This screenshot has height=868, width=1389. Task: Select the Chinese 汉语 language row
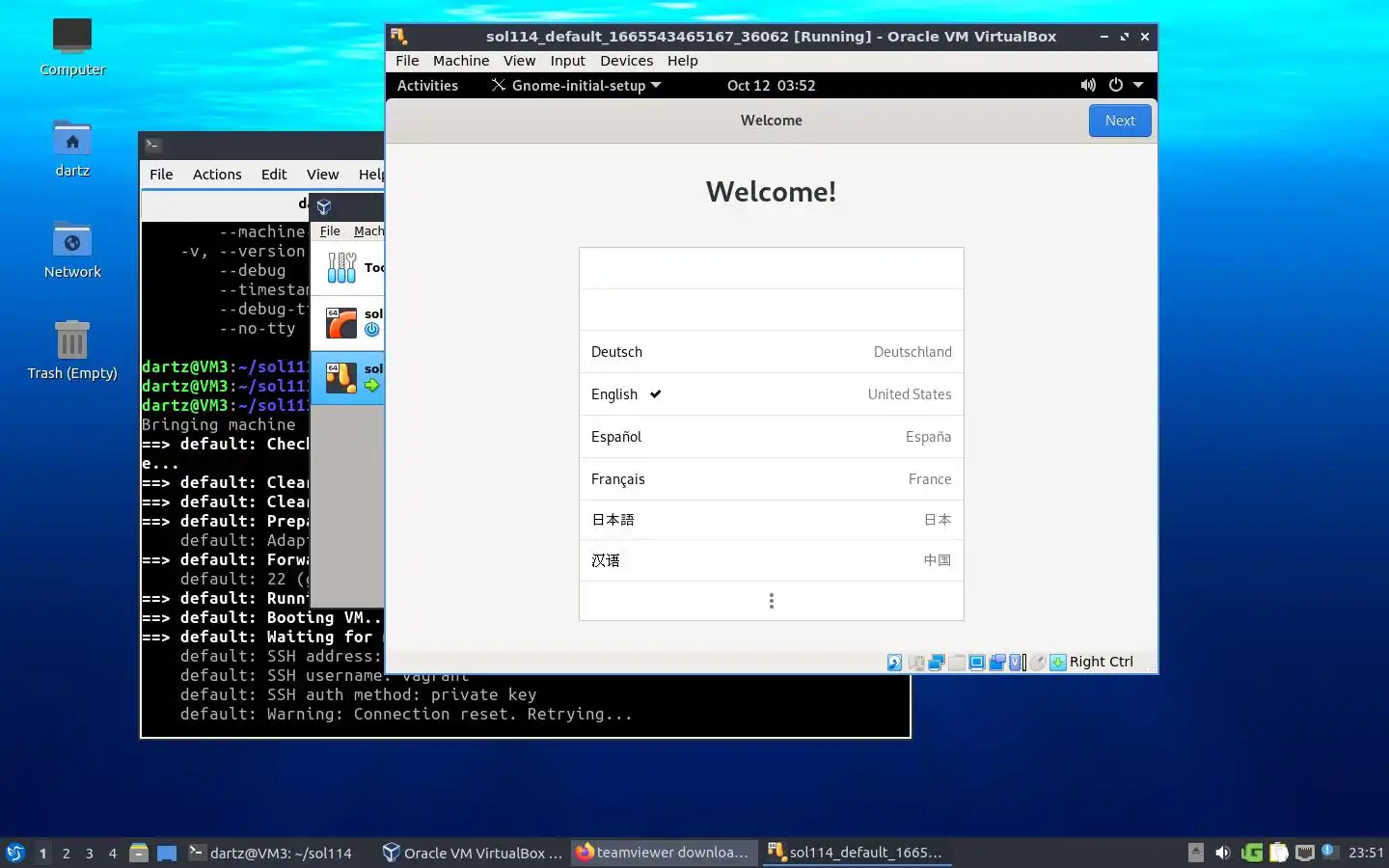772,560
